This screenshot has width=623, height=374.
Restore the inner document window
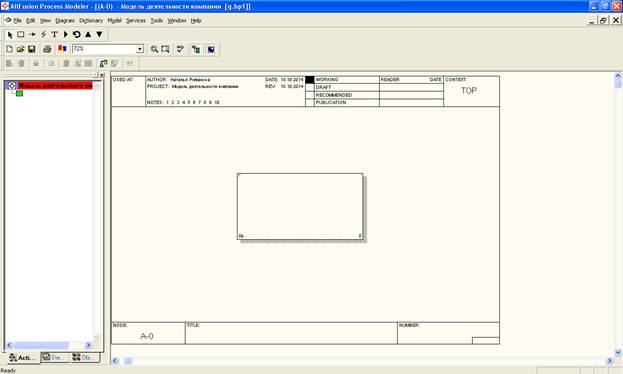pyautogui.click(x=604, y=20)
